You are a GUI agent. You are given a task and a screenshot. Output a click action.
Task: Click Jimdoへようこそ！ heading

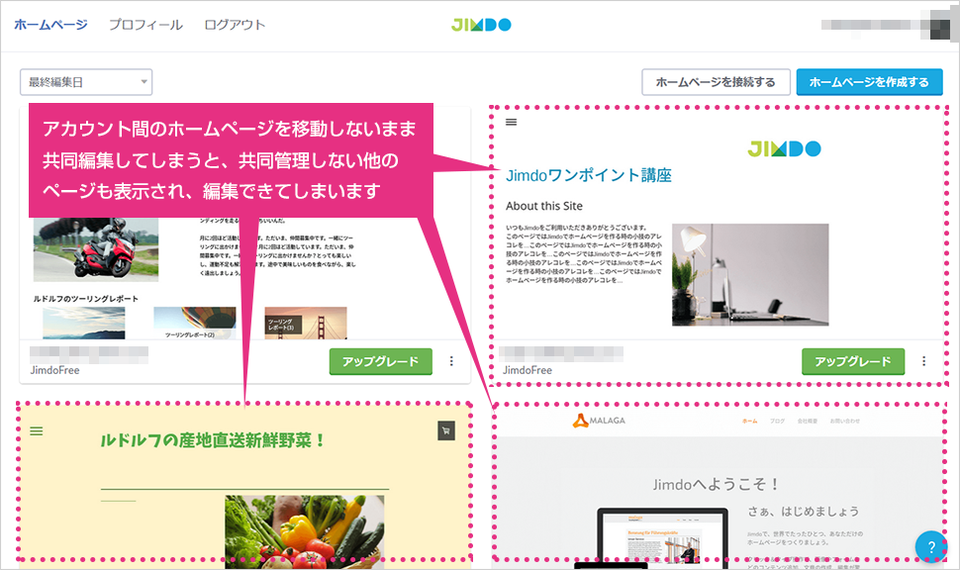(x=716, y=484)
